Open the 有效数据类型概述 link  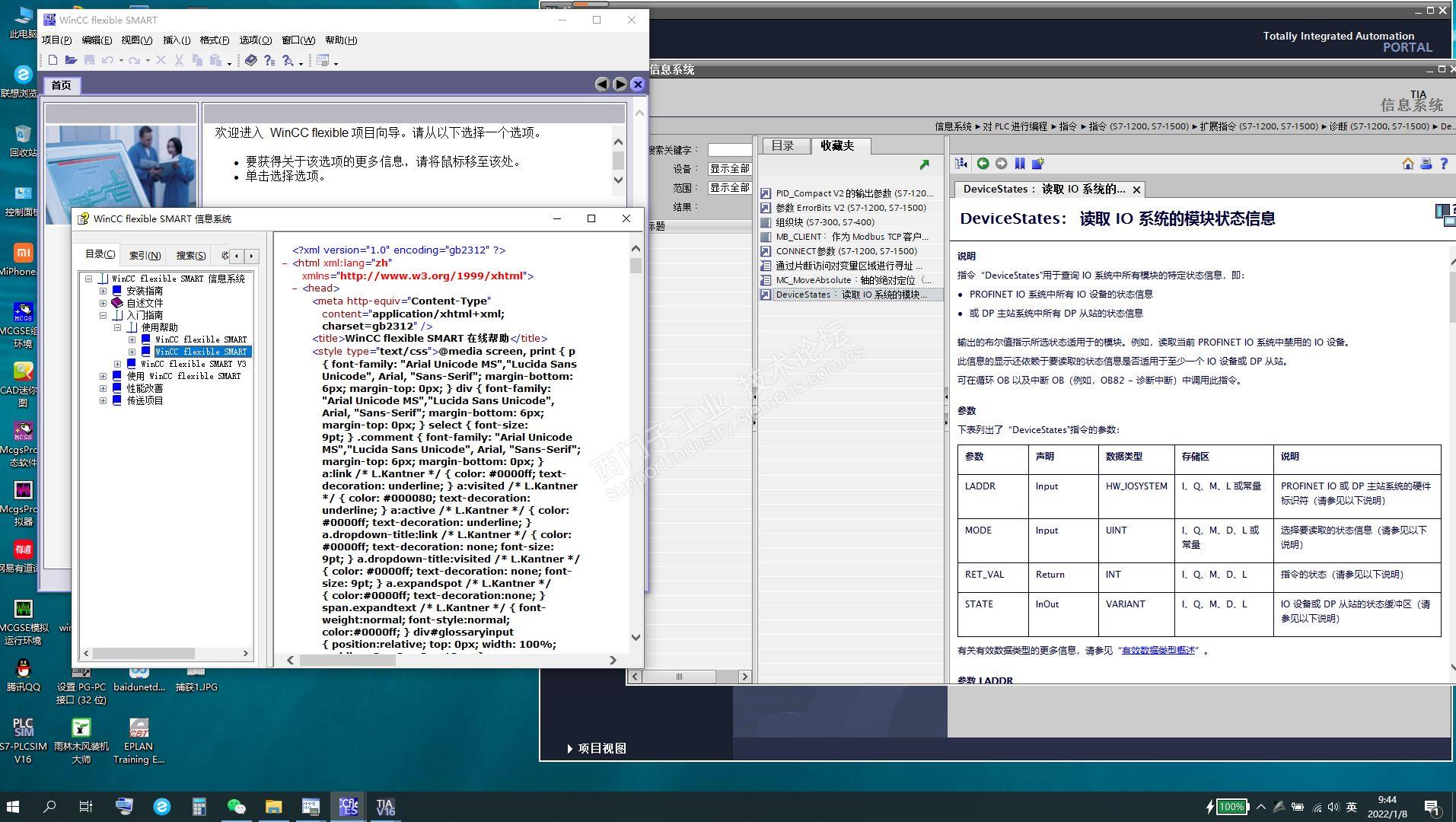point(1158,651)
